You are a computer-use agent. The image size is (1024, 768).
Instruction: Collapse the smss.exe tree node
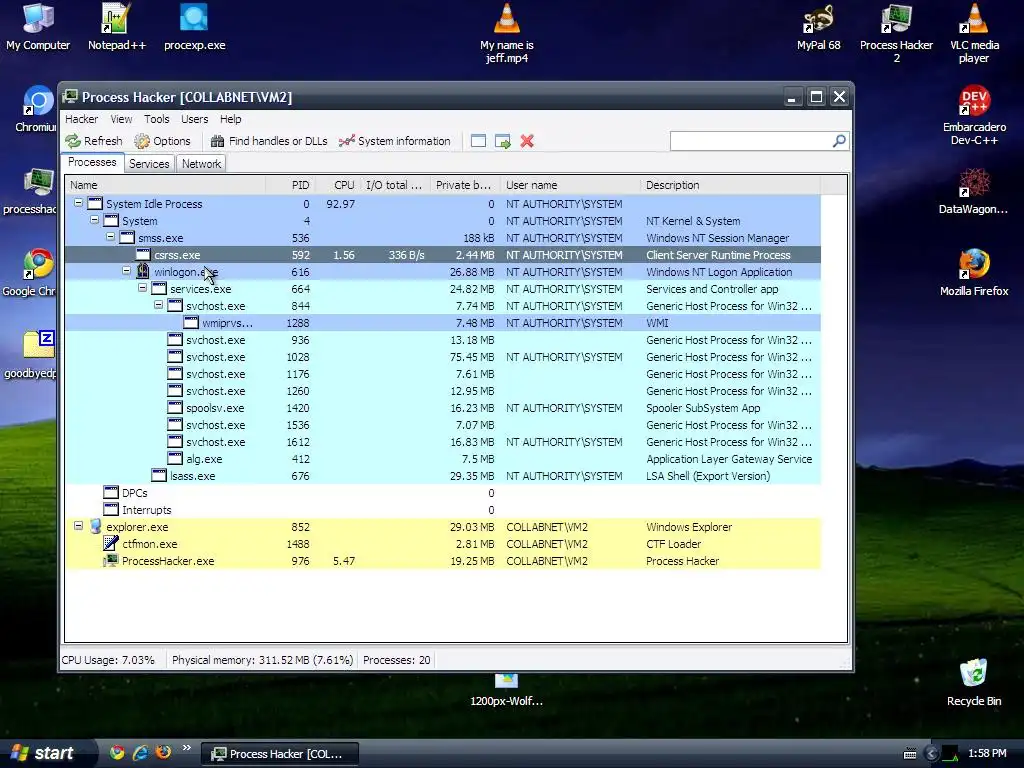[x=110, y=237]
